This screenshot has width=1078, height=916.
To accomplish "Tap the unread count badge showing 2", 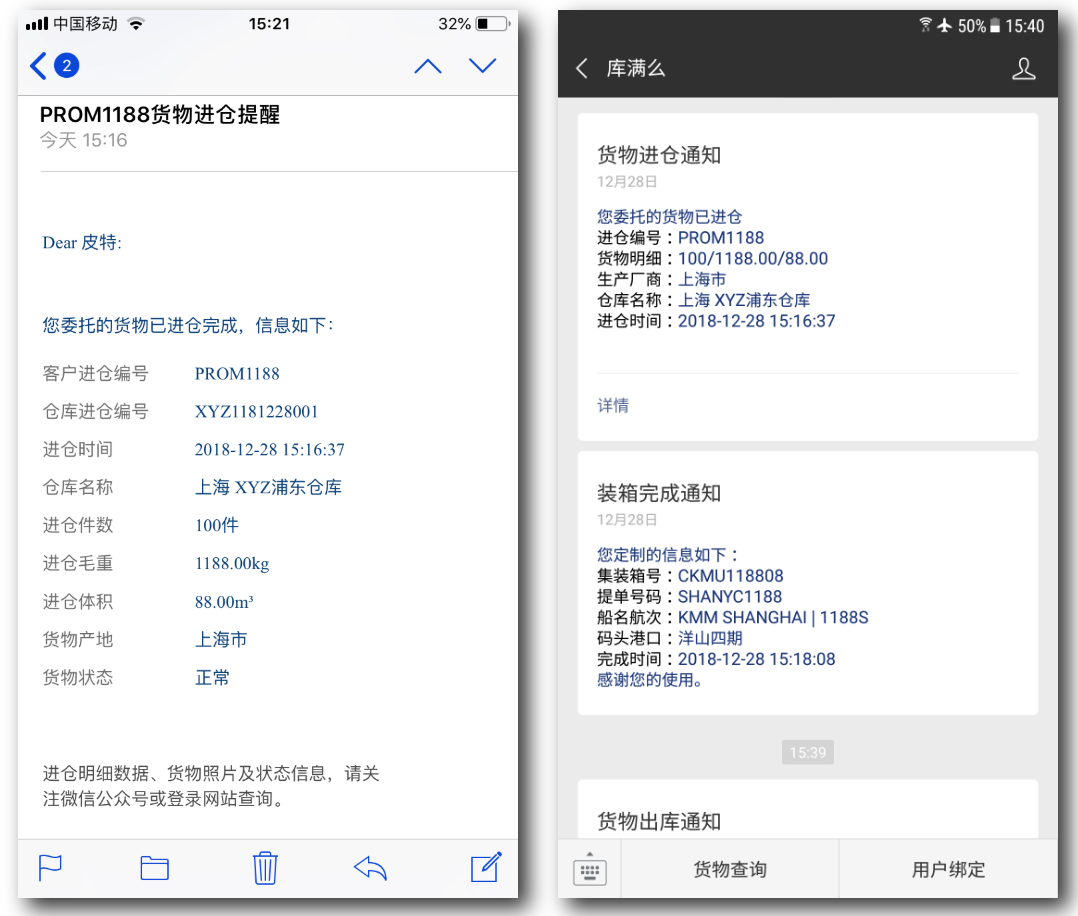I will click(67, 66).
